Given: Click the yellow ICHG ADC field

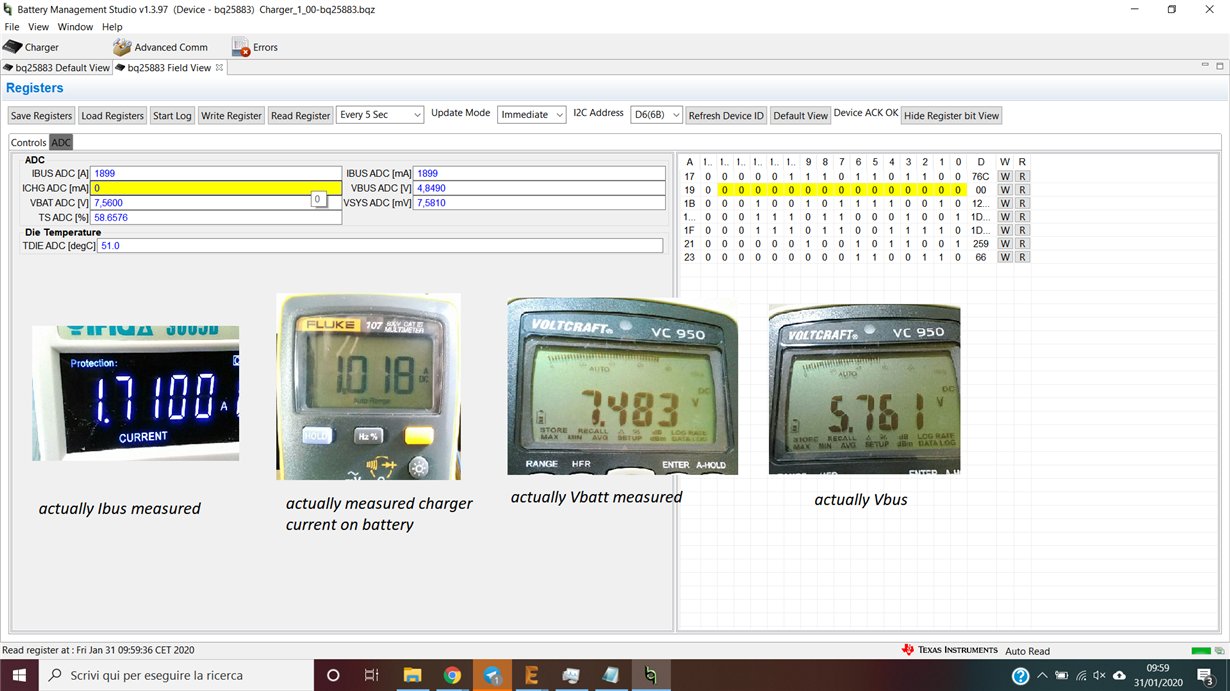Looking at the screenshot, I should pos(216,188).
